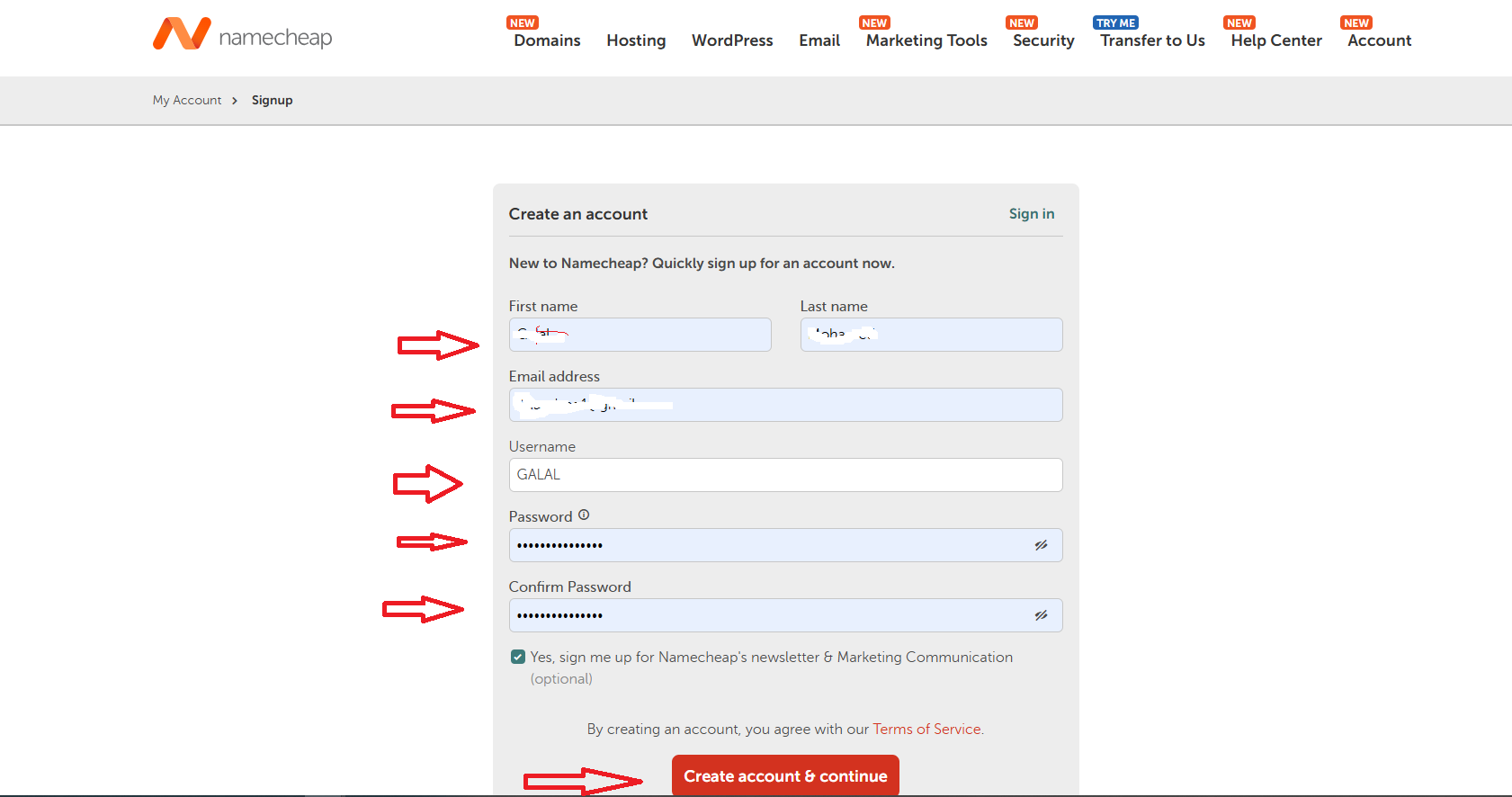This screenshot has height=797, width=1512.
Task: Open the Terms of Service link
Action: [x=926, y=729]
